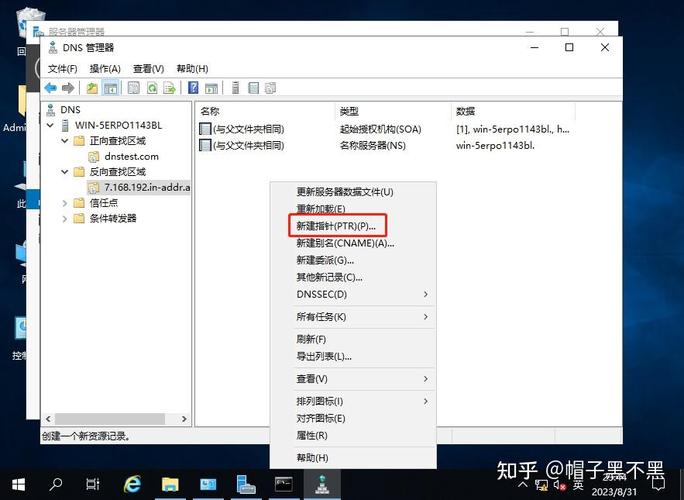684x500 pixels.
Task: Open taskbar search magnifier
Action: [x=55, y=484]
